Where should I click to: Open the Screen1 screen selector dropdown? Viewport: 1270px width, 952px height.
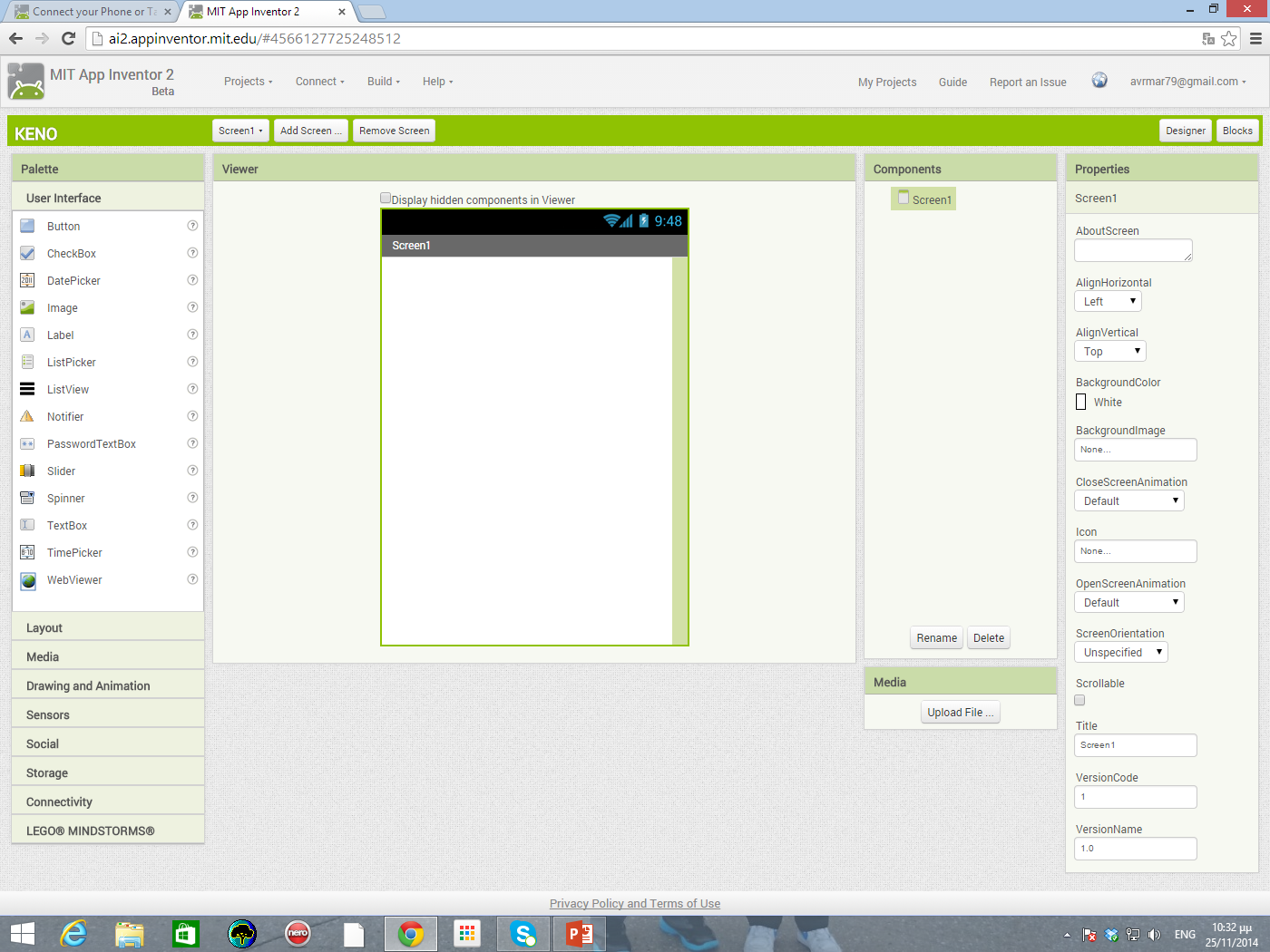(x=240, y=131)
